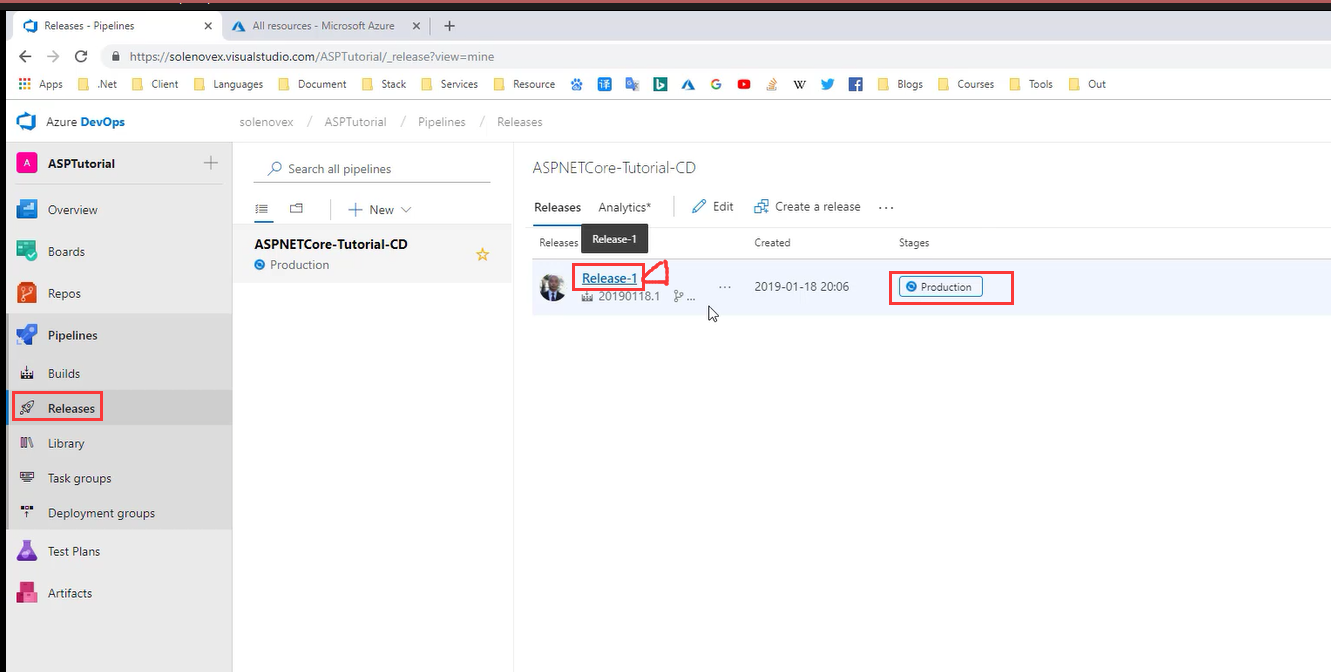Click the ASPTutorial project avatar icon
The image size is (1331, 672).
coord(27,163)
